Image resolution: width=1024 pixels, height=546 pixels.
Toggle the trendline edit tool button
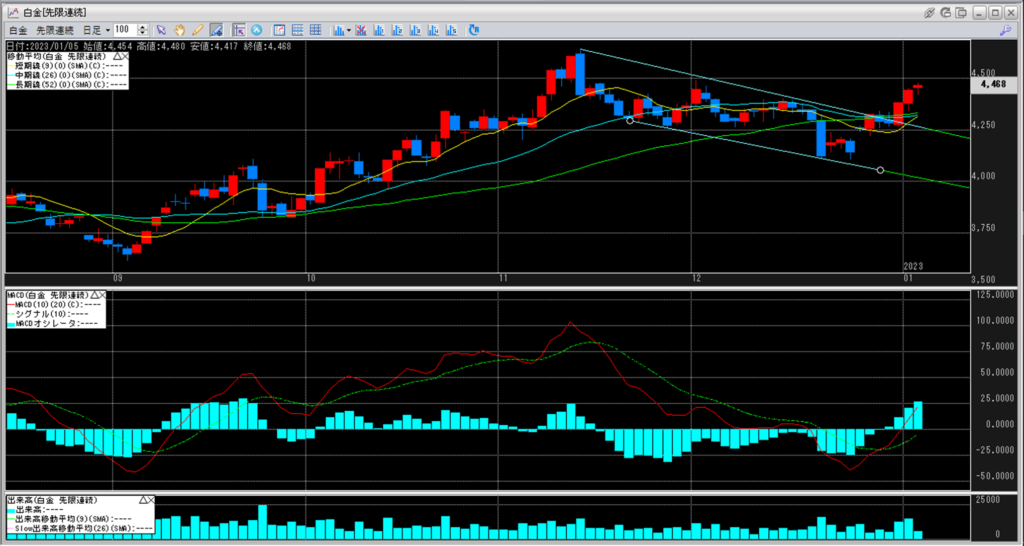tap(216, 30)
